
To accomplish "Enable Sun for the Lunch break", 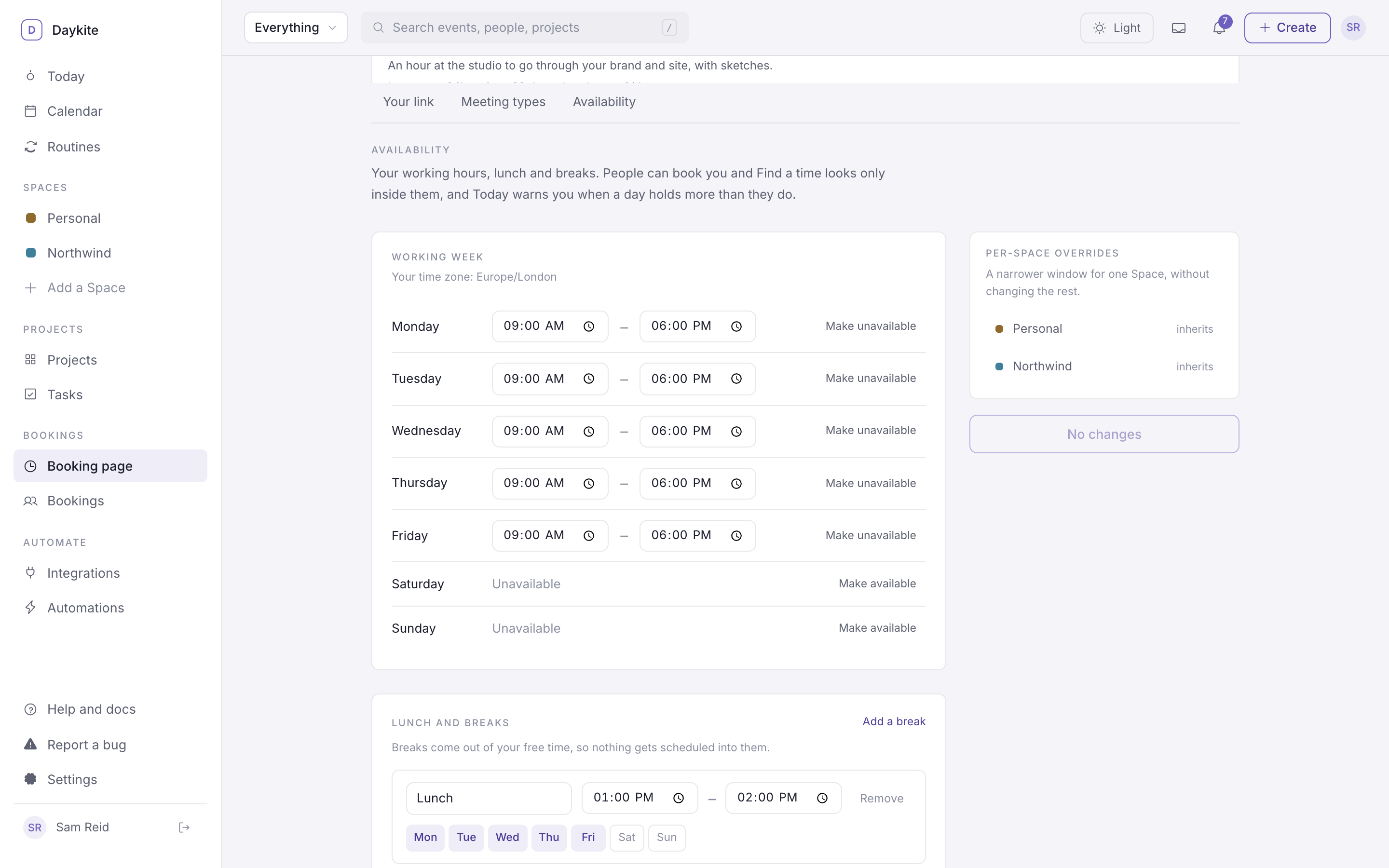I will click(x=667, y=838).
